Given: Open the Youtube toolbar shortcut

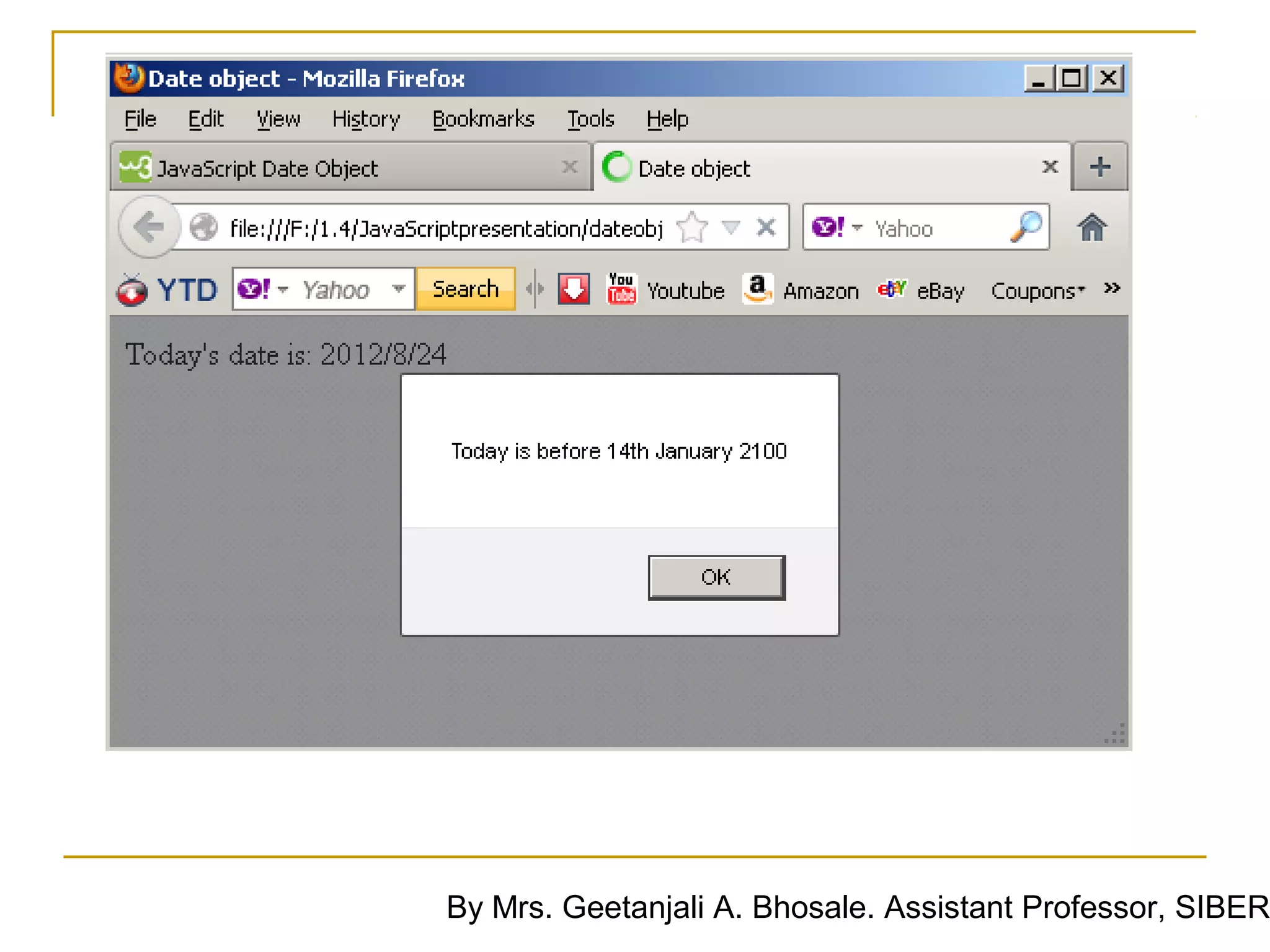Looking at the screenshot, I should 666,290.
